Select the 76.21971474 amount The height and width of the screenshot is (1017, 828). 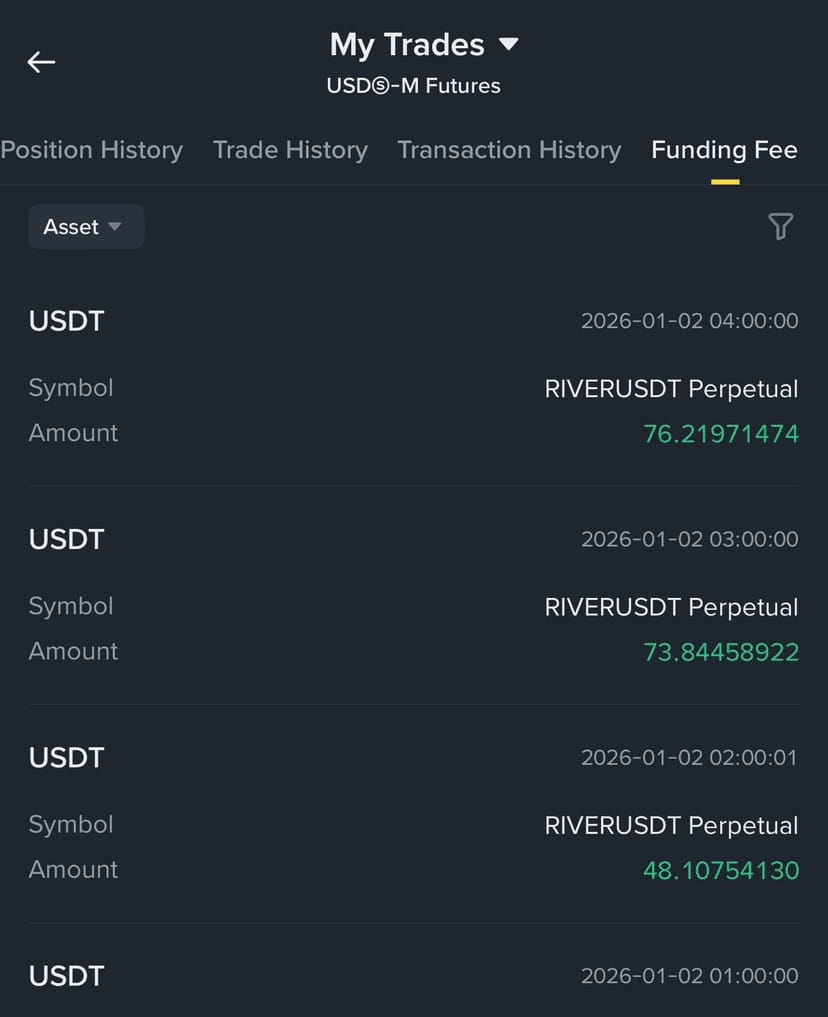coord(720,434)
